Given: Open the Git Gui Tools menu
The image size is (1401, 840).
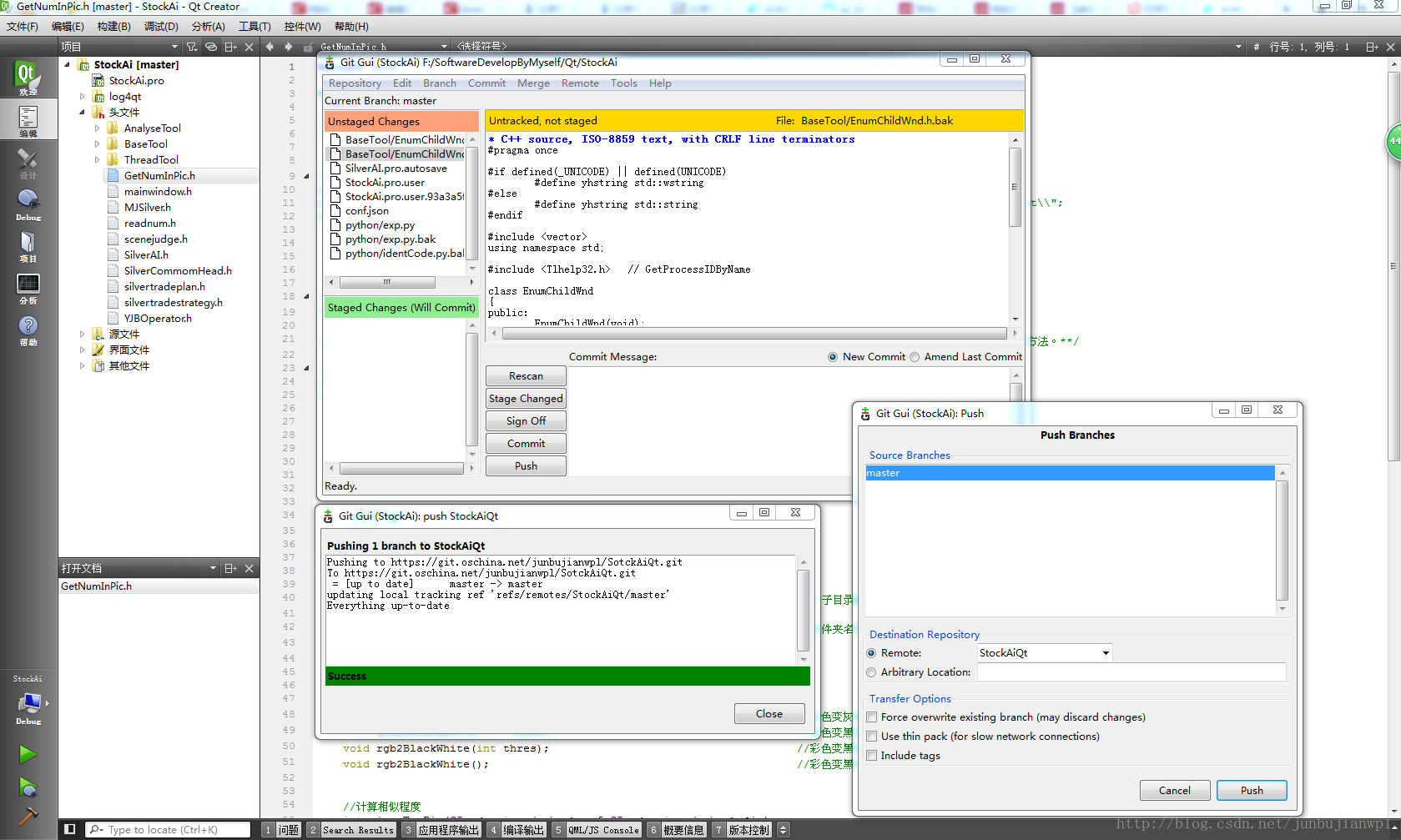Looking at the screenshot, I should coord(624,83).
